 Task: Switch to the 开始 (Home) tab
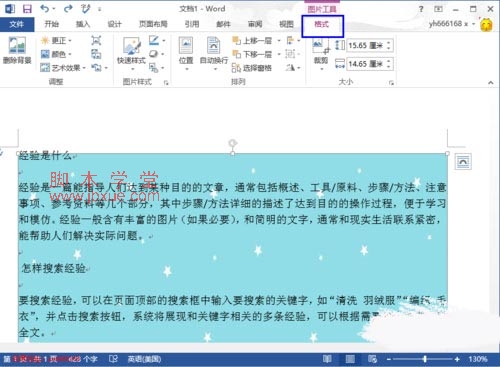click(52, 24)
